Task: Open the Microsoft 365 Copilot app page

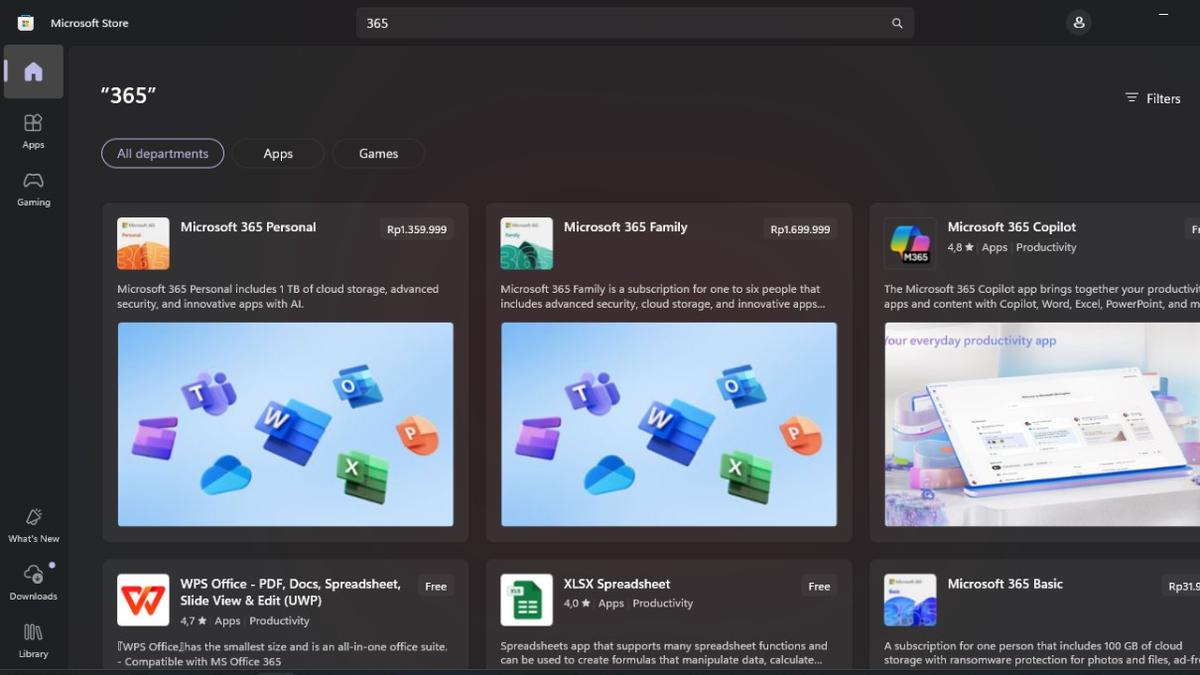Action: point(1012,227)
